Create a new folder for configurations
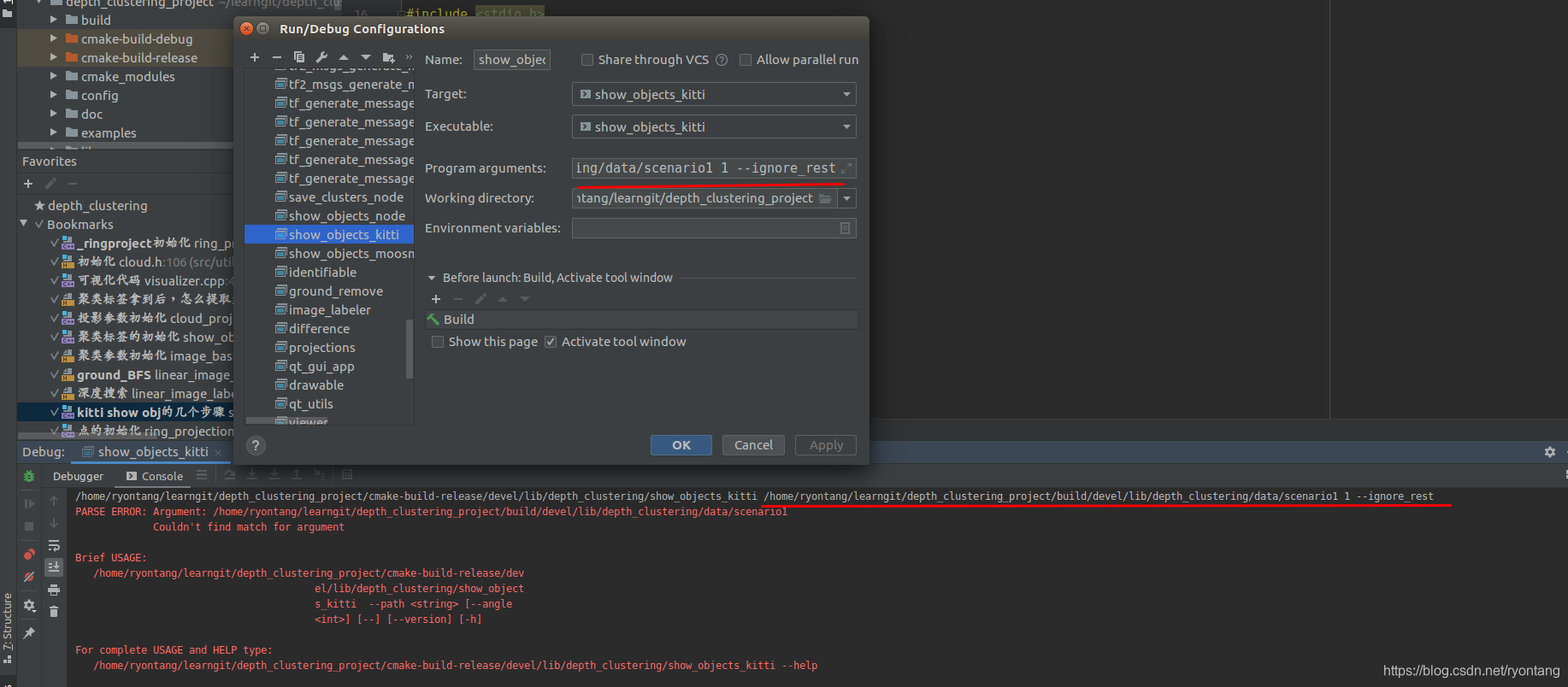This screenshot has height=687, width=1568. click(x=389, y=57)
